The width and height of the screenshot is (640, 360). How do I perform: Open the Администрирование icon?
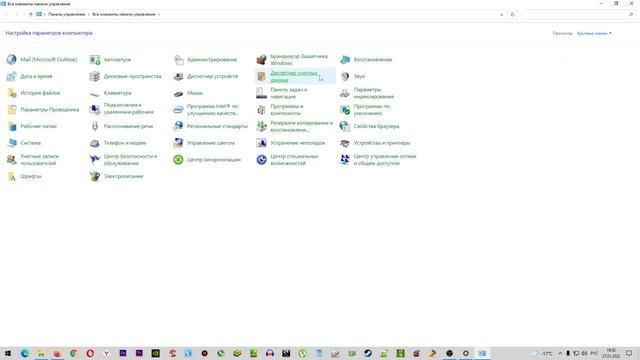pyautogui.click(x=178, y=60)
